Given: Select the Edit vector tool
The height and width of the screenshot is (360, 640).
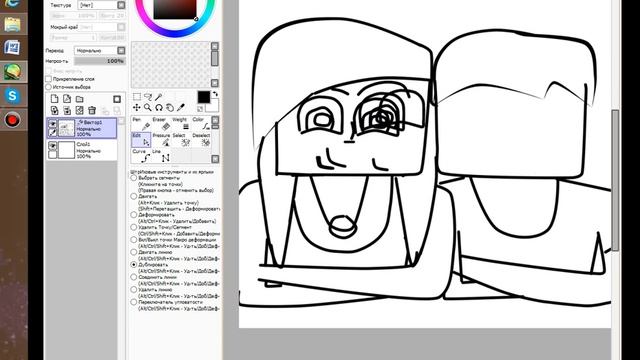Looking at the screenshot, I should tap(141, 140).
